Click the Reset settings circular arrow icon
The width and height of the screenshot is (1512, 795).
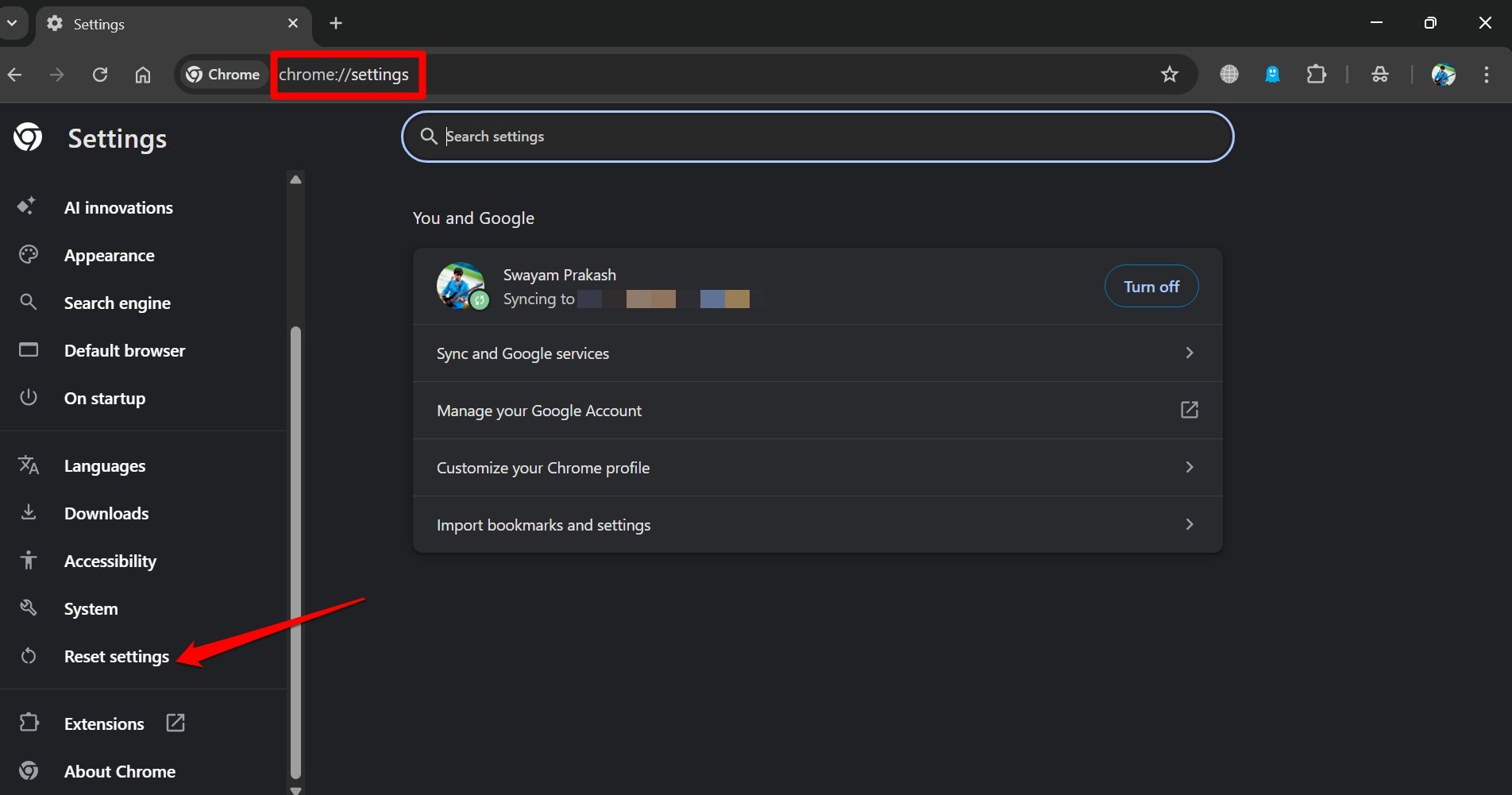(29, 656)
